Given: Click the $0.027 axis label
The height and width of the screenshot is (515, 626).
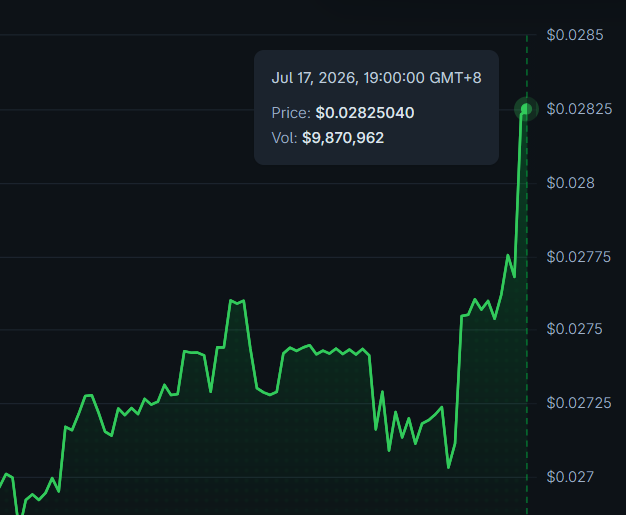Looking at the screenshot, I should tap(570, 477).
